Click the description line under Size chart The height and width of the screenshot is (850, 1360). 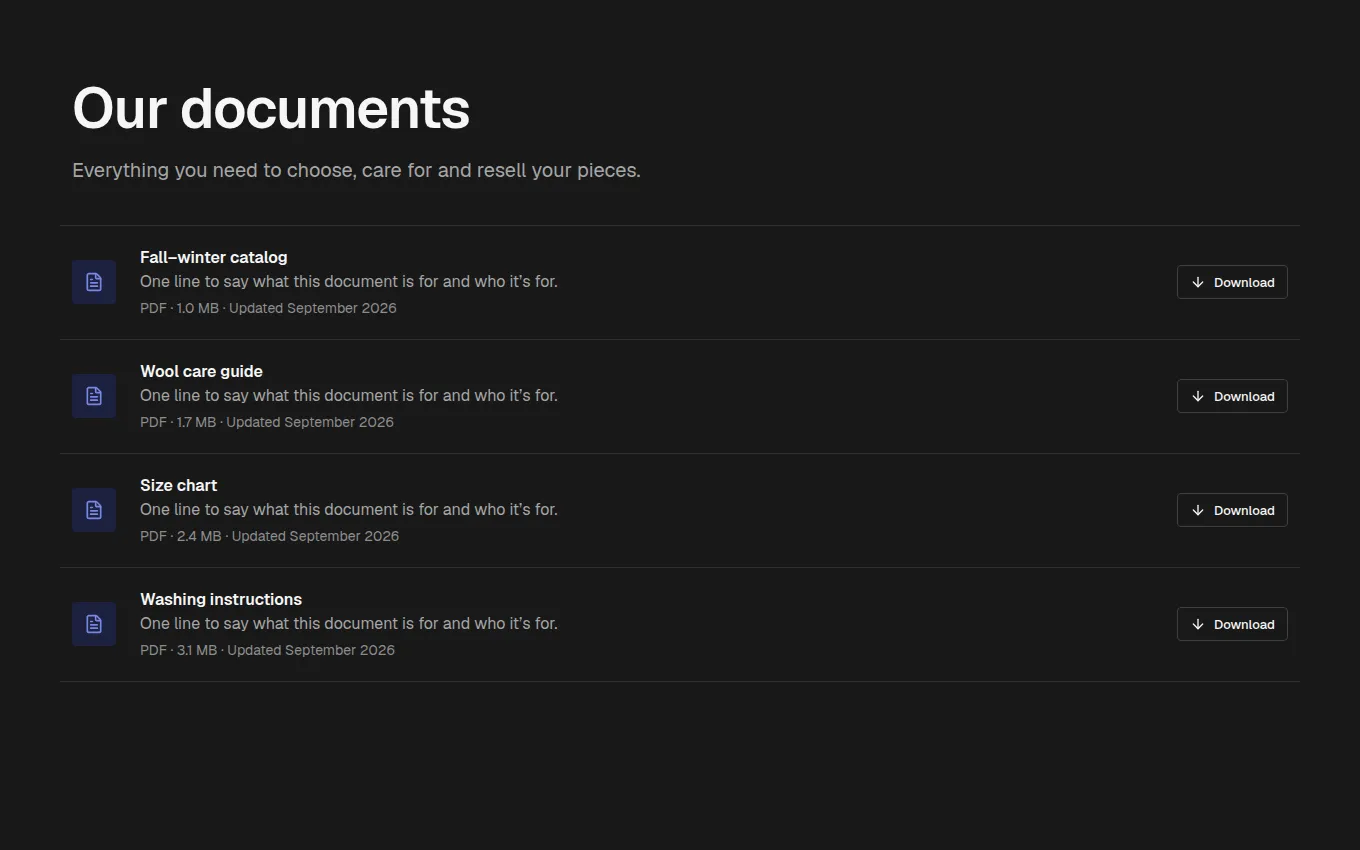point(349,510)
